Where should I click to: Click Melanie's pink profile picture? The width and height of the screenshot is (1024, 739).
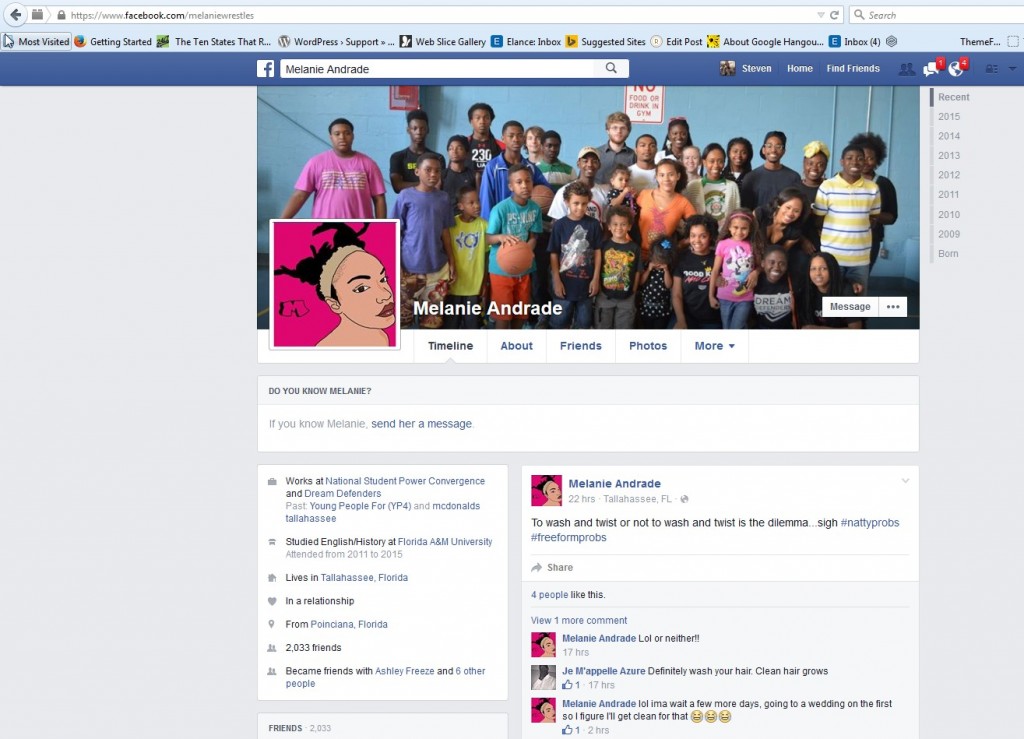[335, 285]
